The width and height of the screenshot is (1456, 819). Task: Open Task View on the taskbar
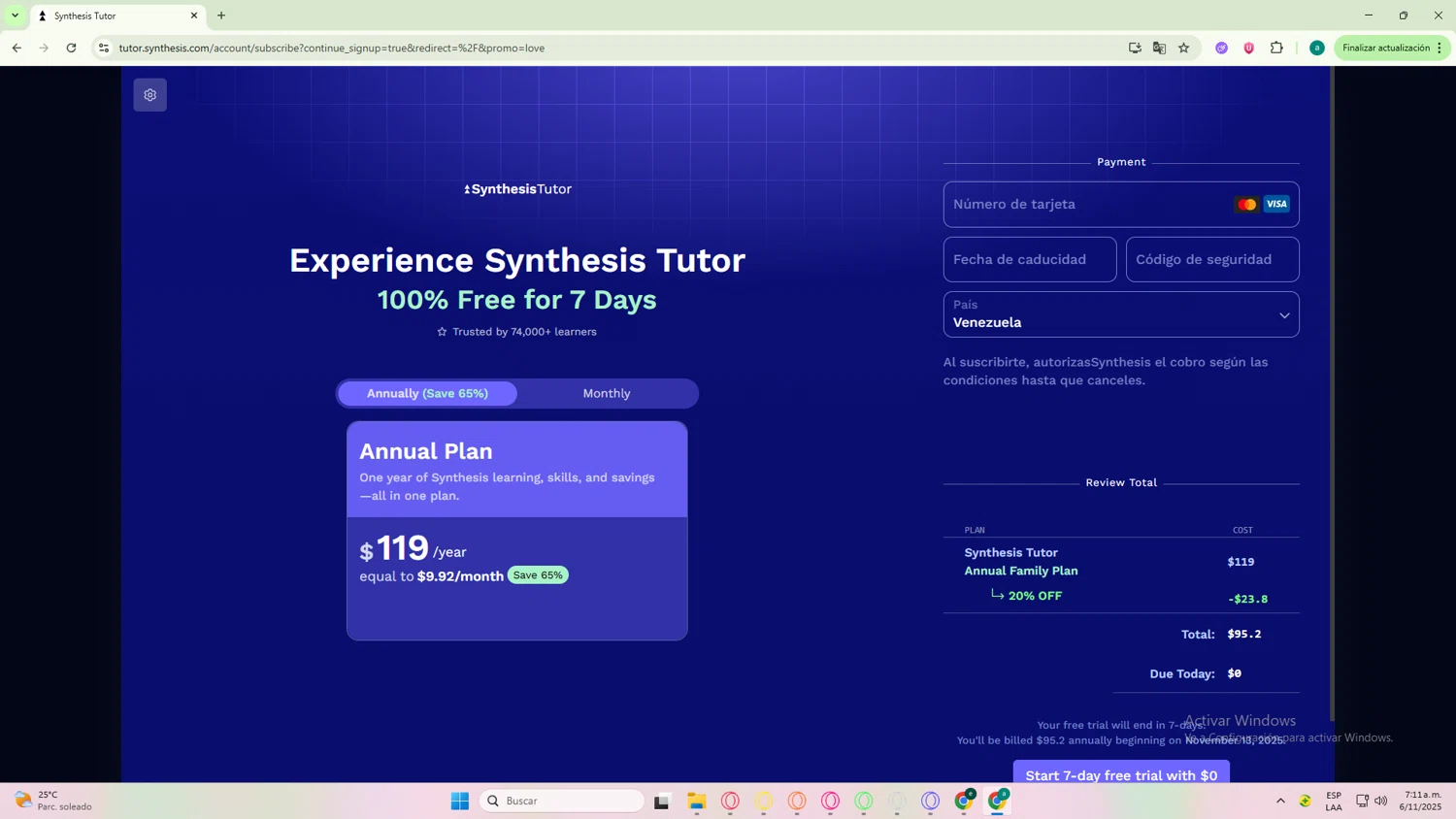click(662, 801)
